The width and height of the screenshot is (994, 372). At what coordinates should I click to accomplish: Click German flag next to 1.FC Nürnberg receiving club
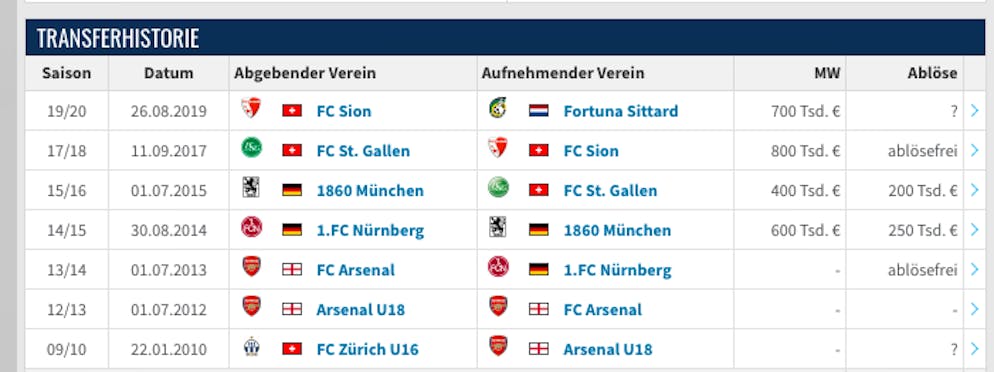coord(539,270)
